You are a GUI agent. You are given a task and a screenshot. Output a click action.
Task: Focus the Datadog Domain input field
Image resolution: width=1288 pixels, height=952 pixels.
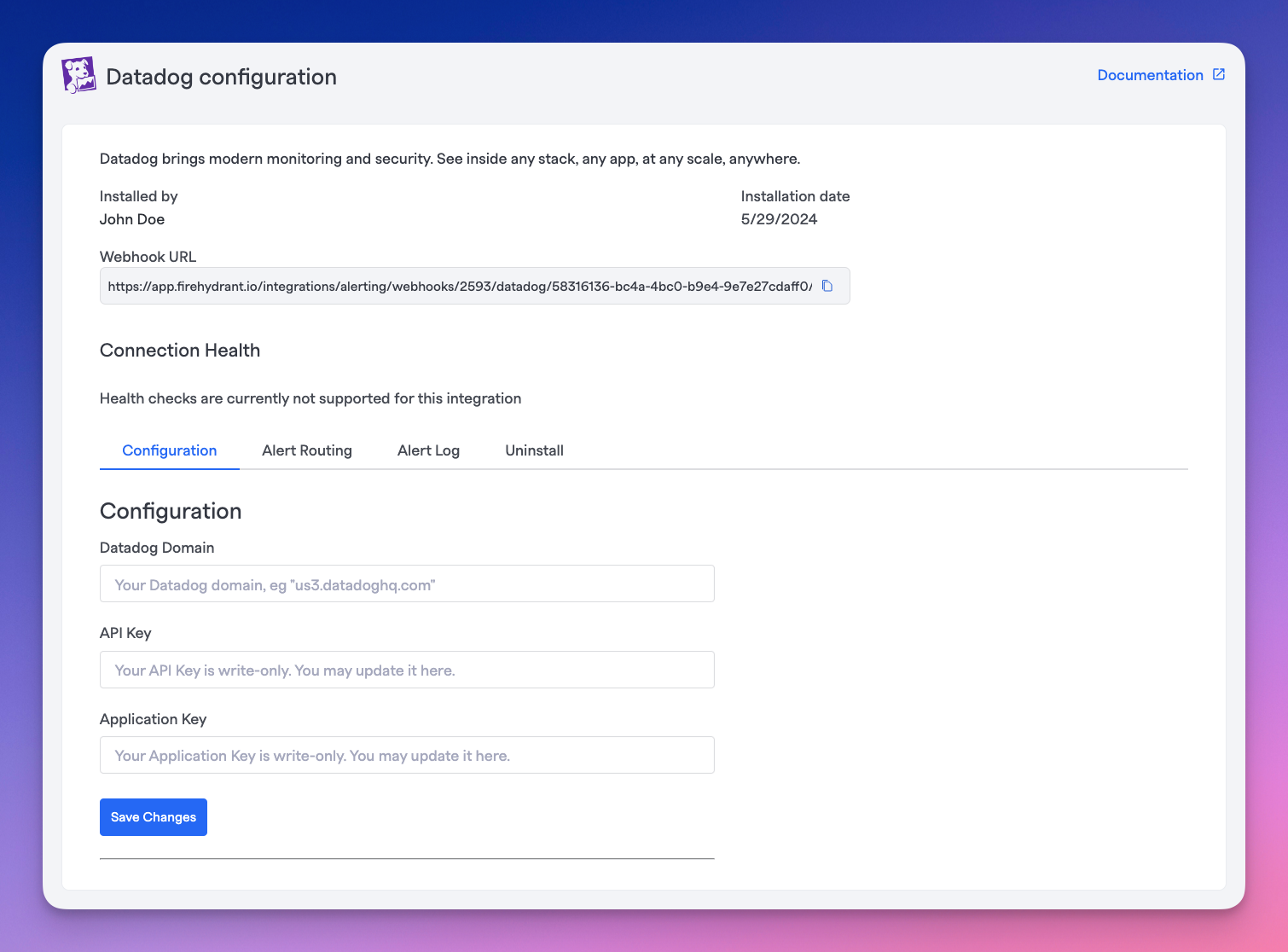pyautogui.click(x=407, y=584)
